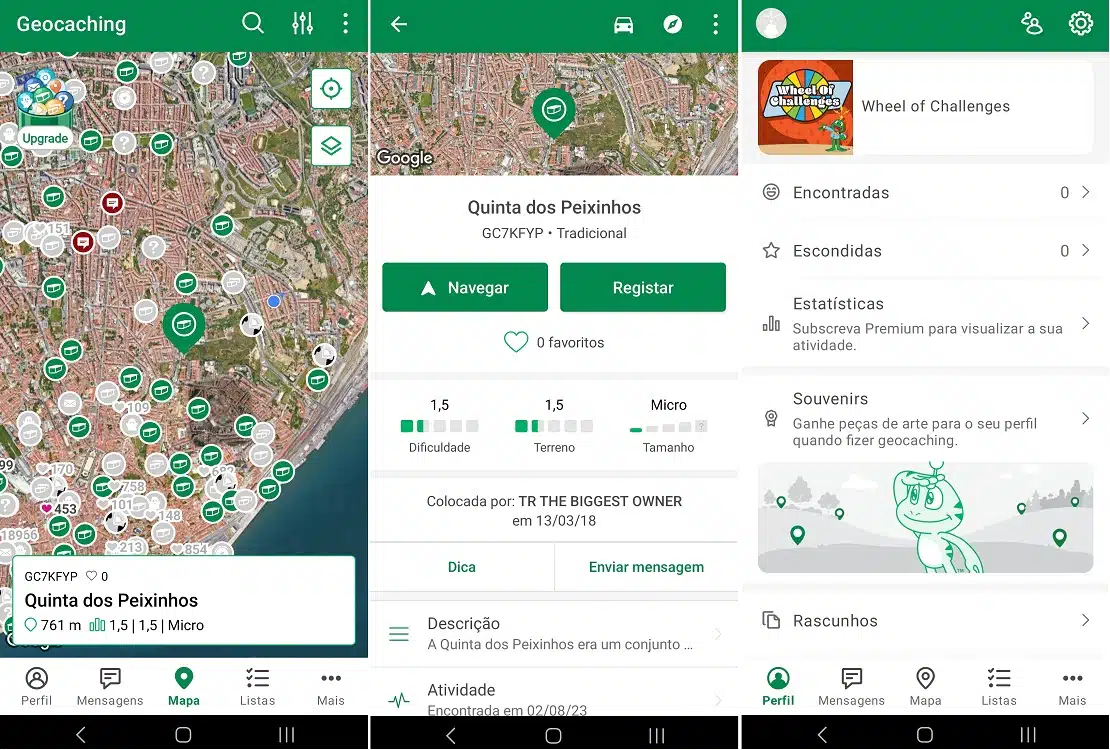Tap the Encontradas smiley icon
The width and height of the screenshot is (1110, 750).
tap(771, 192)
